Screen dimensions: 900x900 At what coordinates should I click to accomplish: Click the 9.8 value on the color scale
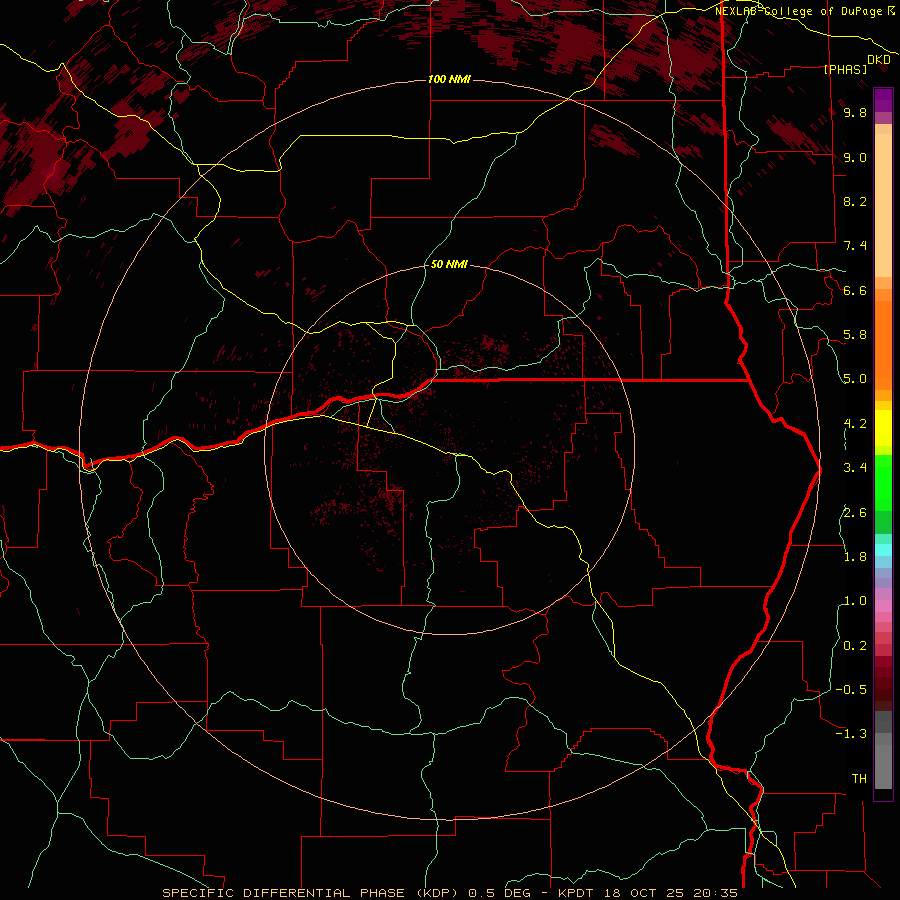855,112
